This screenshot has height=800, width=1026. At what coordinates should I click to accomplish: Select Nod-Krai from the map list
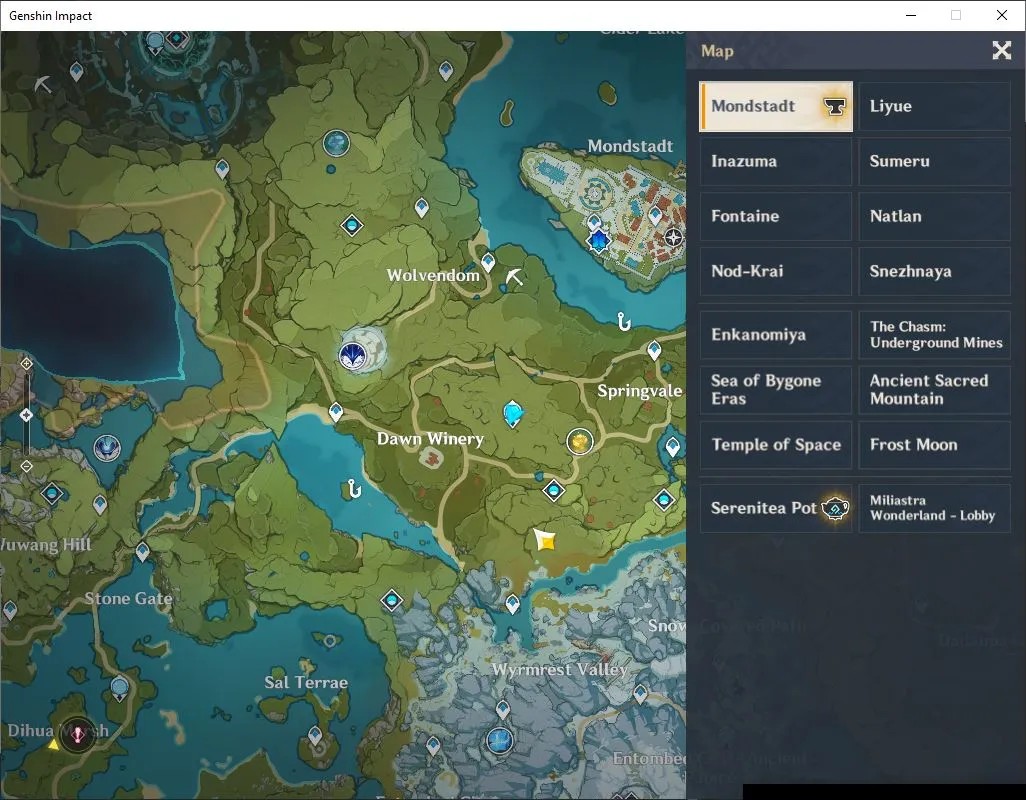[775, 271]
